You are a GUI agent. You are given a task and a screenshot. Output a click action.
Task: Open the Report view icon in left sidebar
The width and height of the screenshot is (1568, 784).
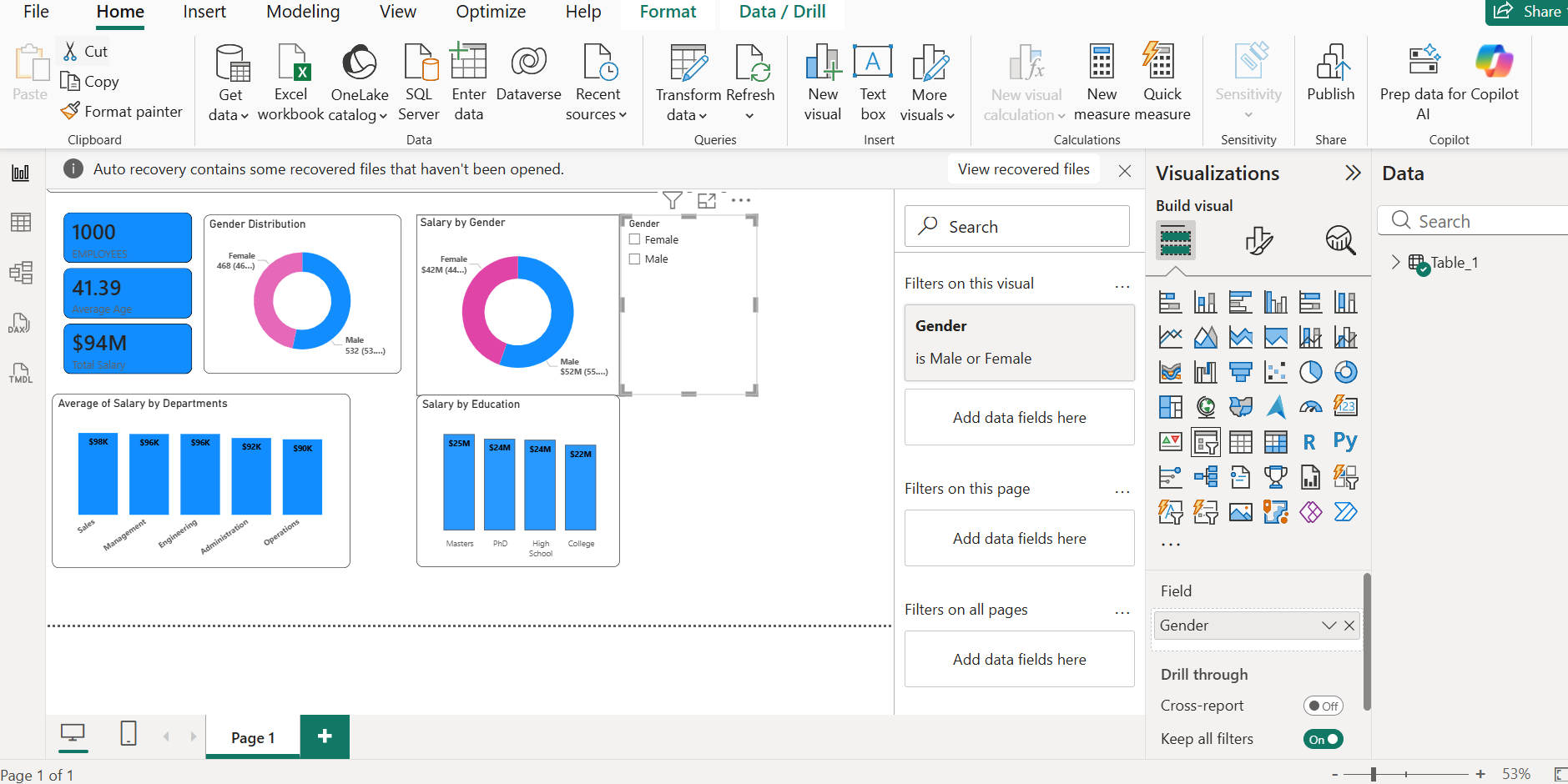(x=21, y=173)
